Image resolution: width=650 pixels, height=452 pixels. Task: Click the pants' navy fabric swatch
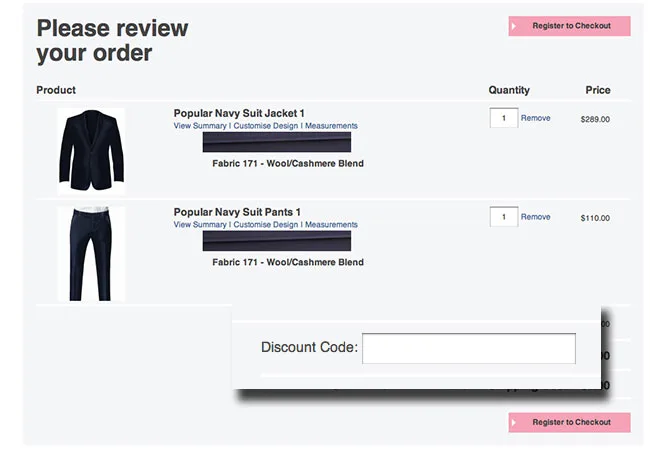(277, 241)
